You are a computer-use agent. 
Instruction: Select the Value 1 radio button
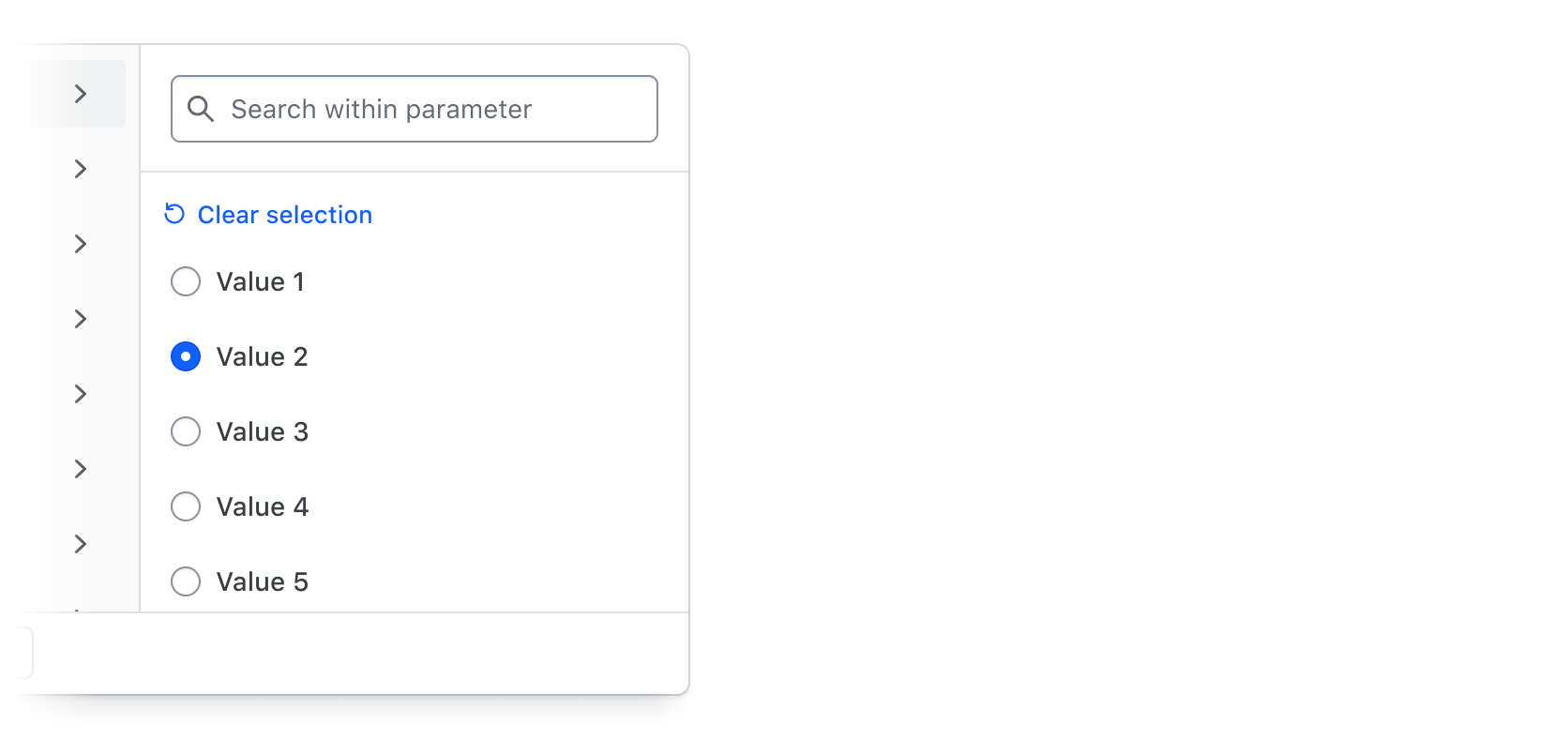tap(186, 281)
